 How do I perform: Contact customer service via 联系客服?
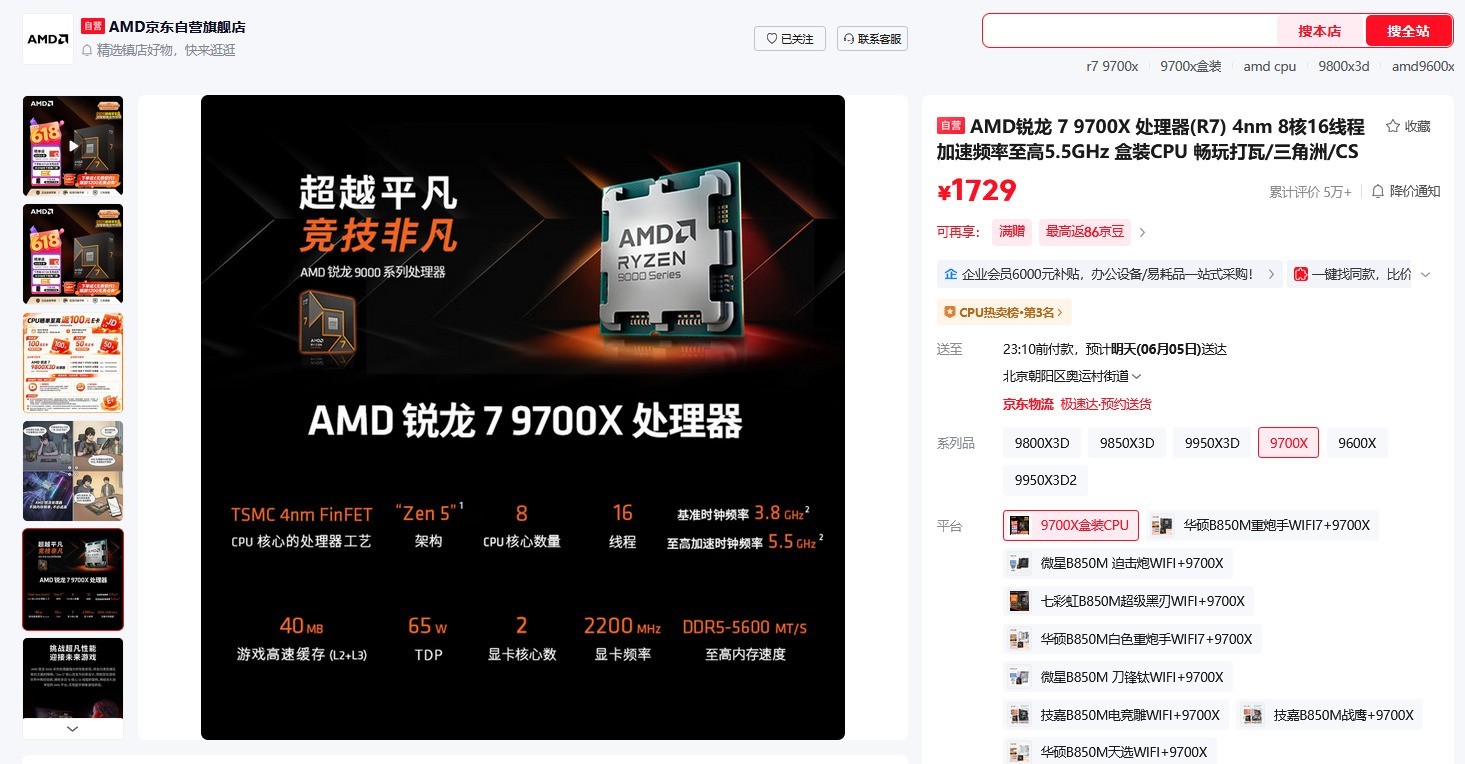[872, 39]
